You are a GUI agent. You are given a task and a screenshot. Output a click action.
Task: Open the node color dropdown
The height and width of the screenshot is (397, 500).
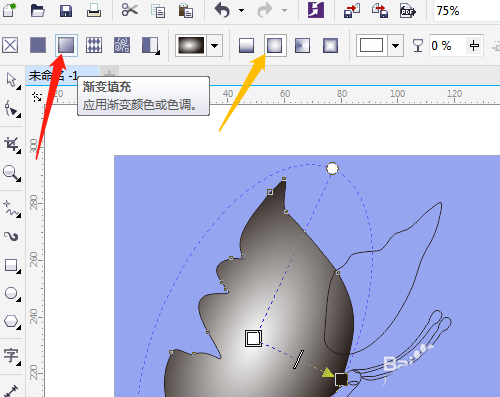(396, 45)
